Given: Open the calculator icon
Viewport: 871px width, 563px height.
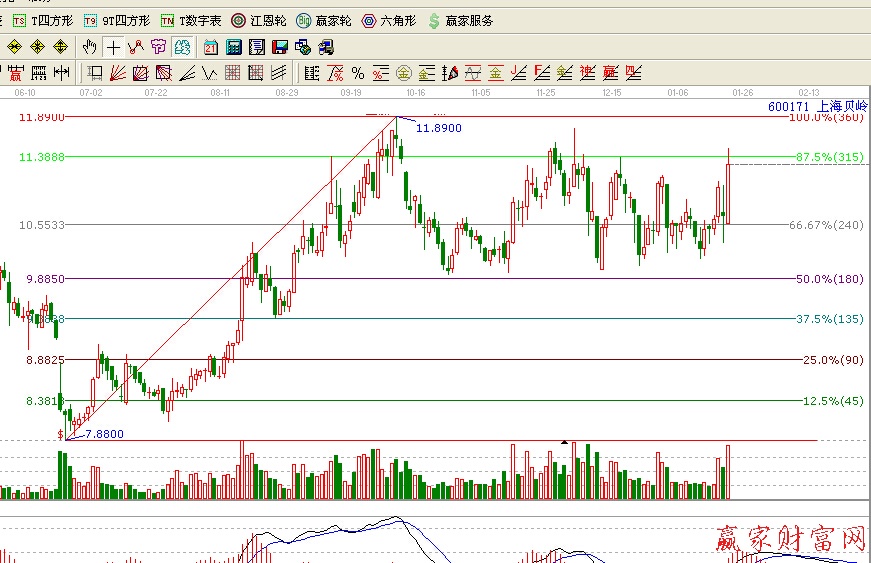Looking at the screenshot, I should 234,47.
